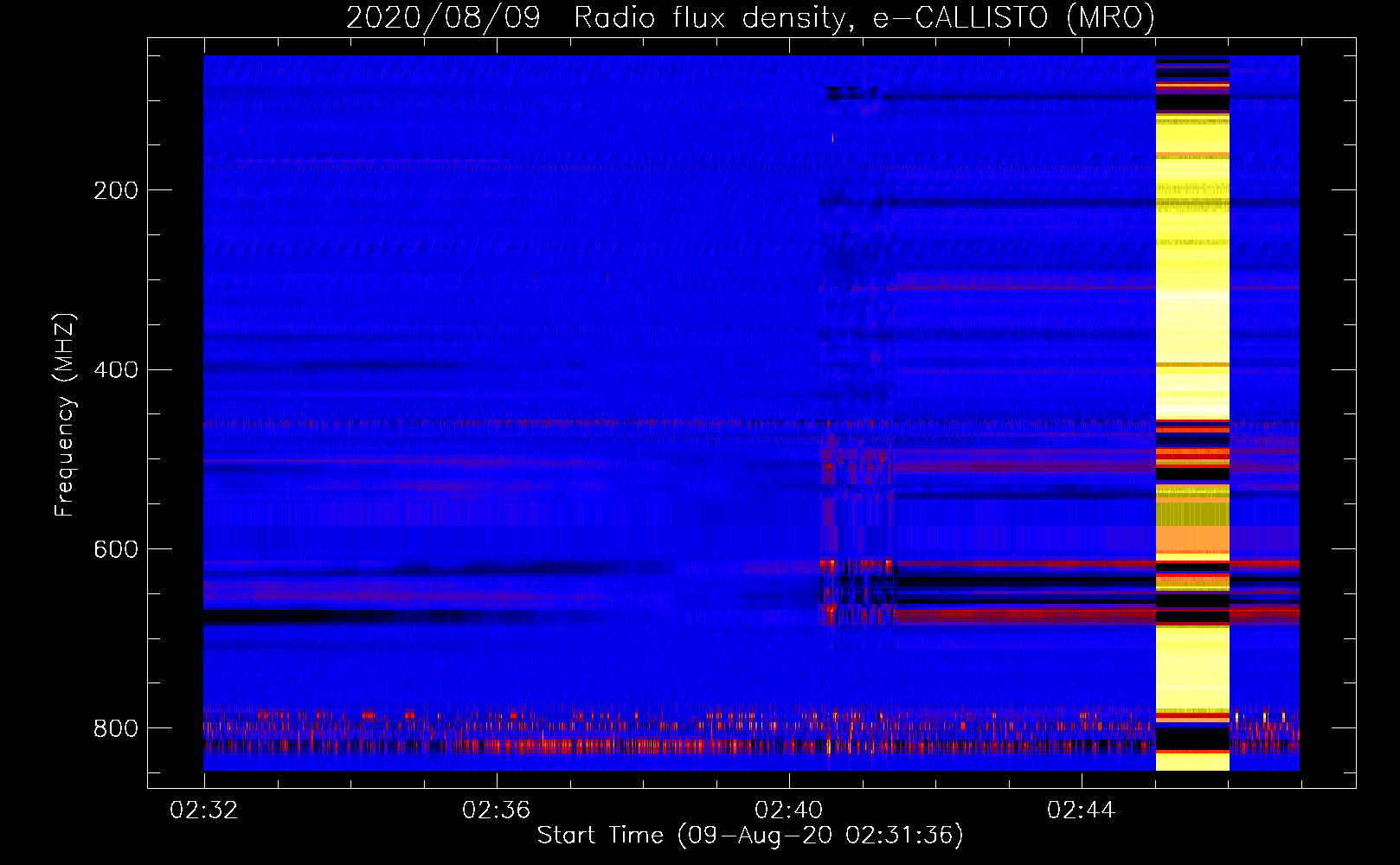Image resolution: width=1400 pixels, height=865 pixels.
Task: Select the 'Frequency (MHZ)' y-axis label
Action: [x=65, y=414]
